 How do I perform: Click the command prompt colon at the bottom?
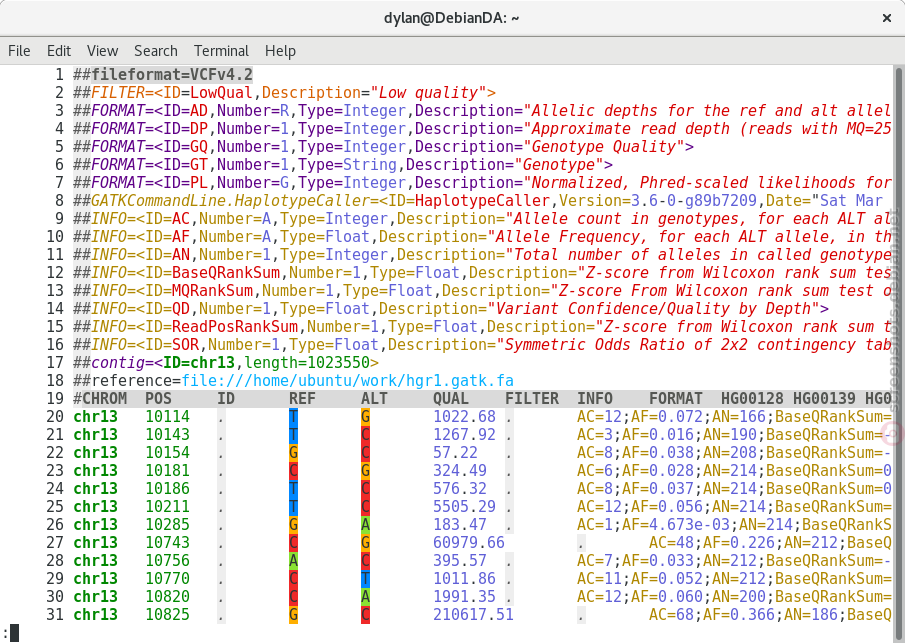pyautogui.click(x=5, y=633)
